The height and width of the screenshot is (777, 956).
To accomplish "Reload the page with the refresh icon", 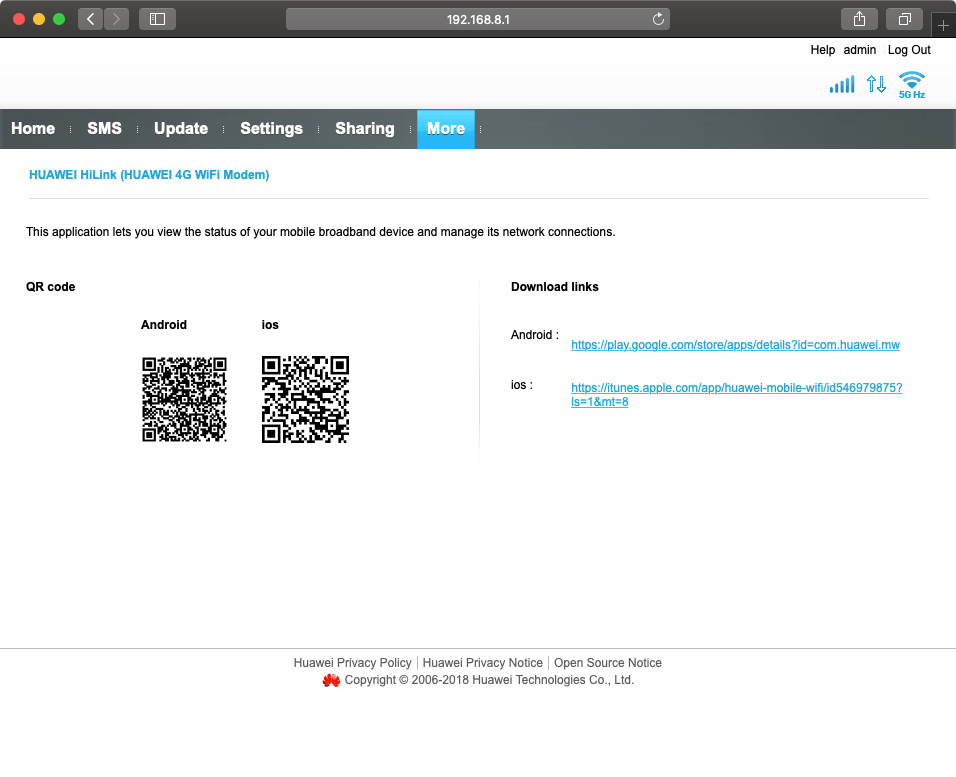I will click(658, 19).
